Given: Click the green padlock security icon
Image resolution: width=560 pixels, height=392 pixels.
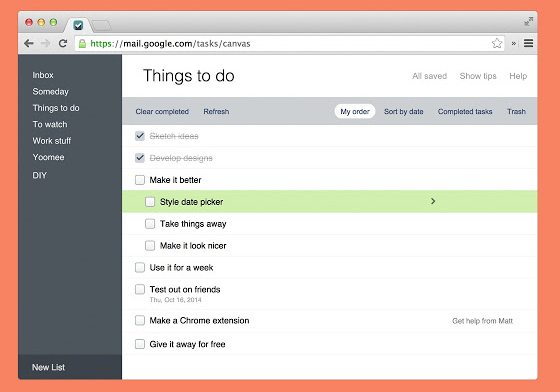Looking at the screenshot, I should point(82,44).
